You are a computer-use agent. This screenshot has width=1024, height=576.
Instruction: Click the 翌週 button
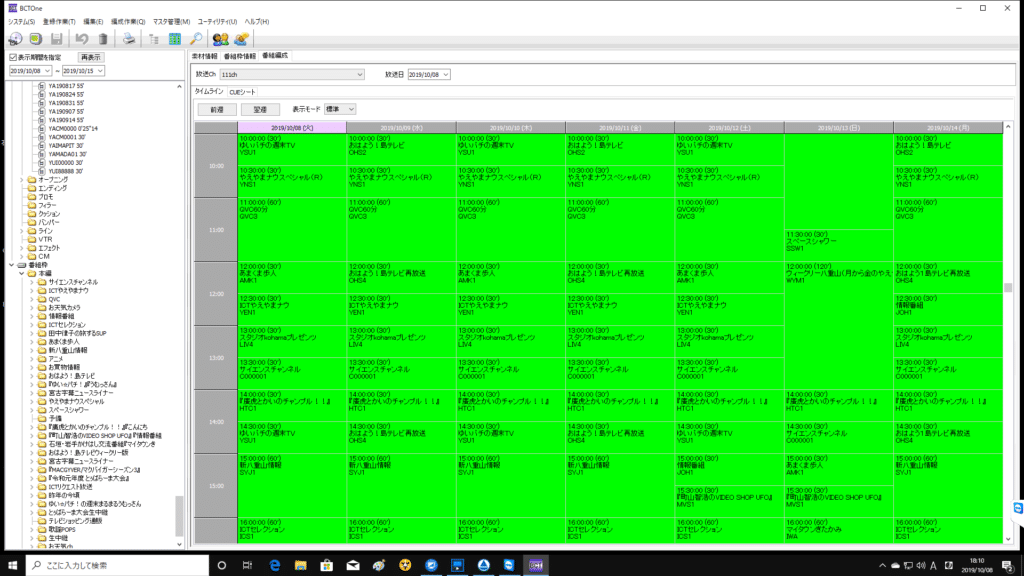[260, 110]
